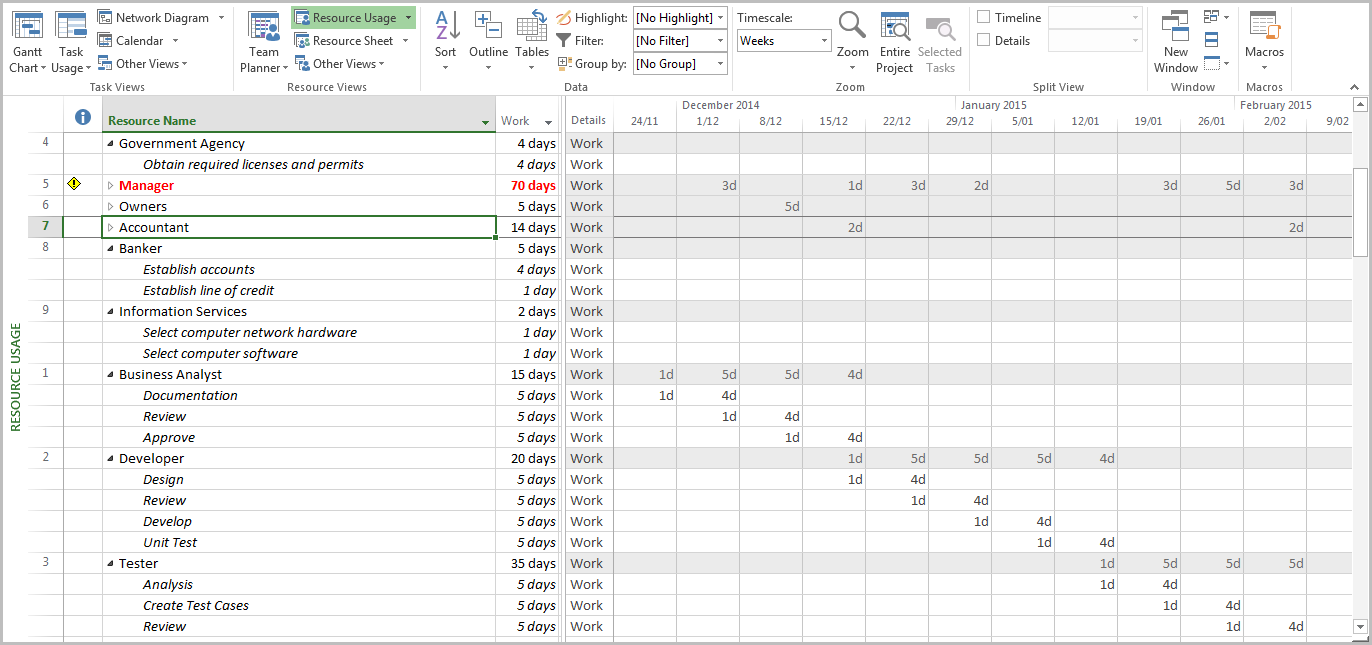
Task: Select the Documentation assignment row
Action: [x=190, y=395]
